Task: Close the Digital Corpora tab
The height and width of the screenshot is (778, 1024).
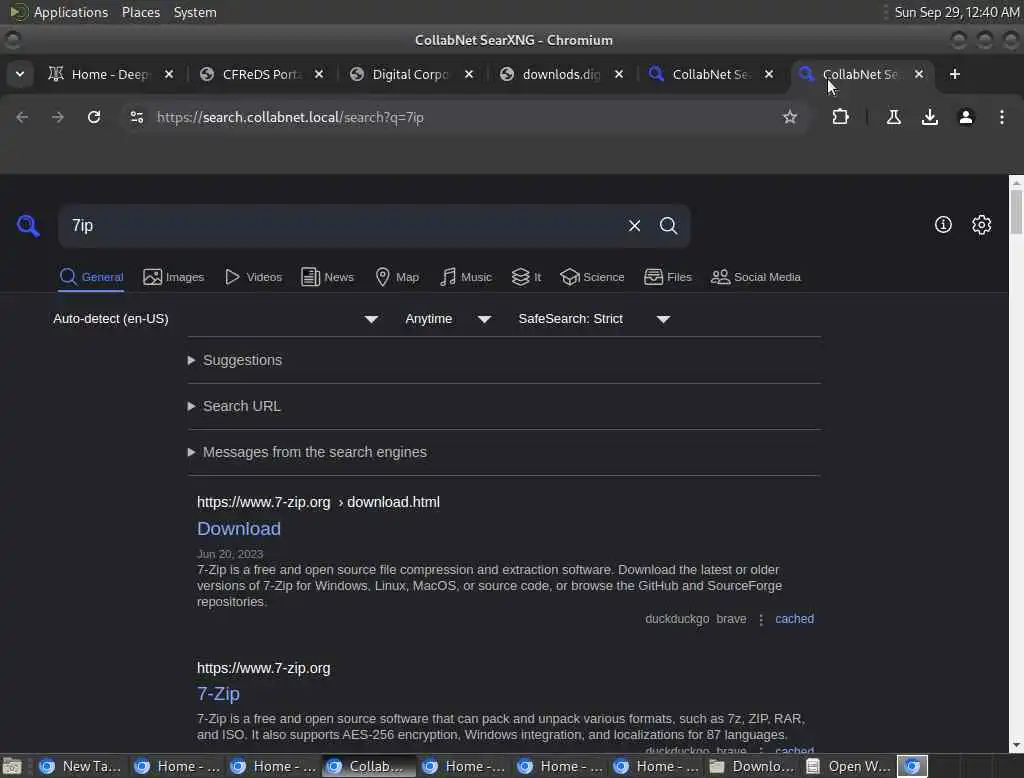Action: (x=469, y=74)
